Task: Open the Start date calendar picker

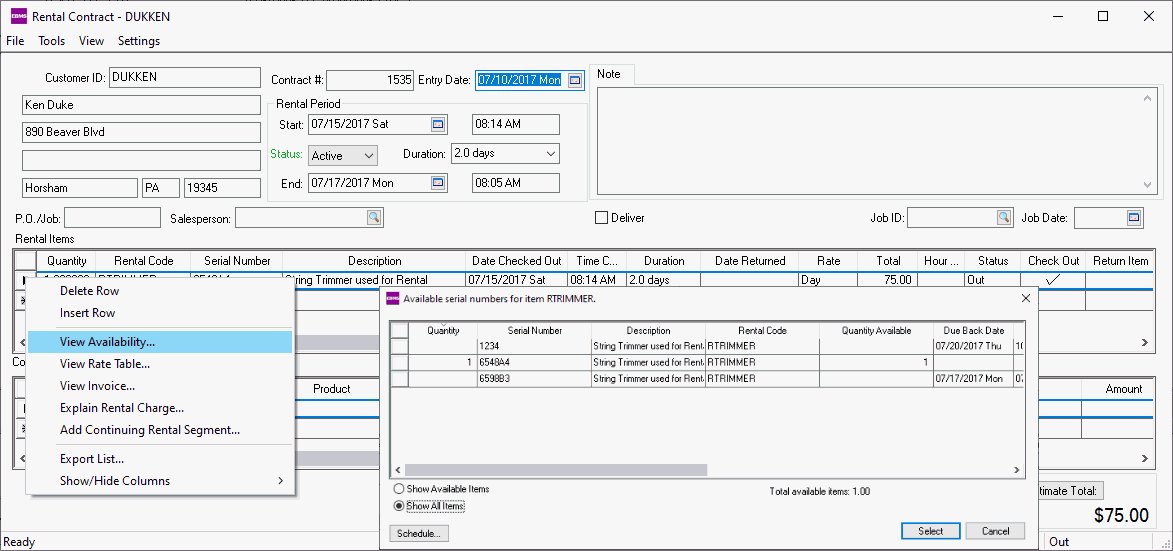Action: click(437, 124)
